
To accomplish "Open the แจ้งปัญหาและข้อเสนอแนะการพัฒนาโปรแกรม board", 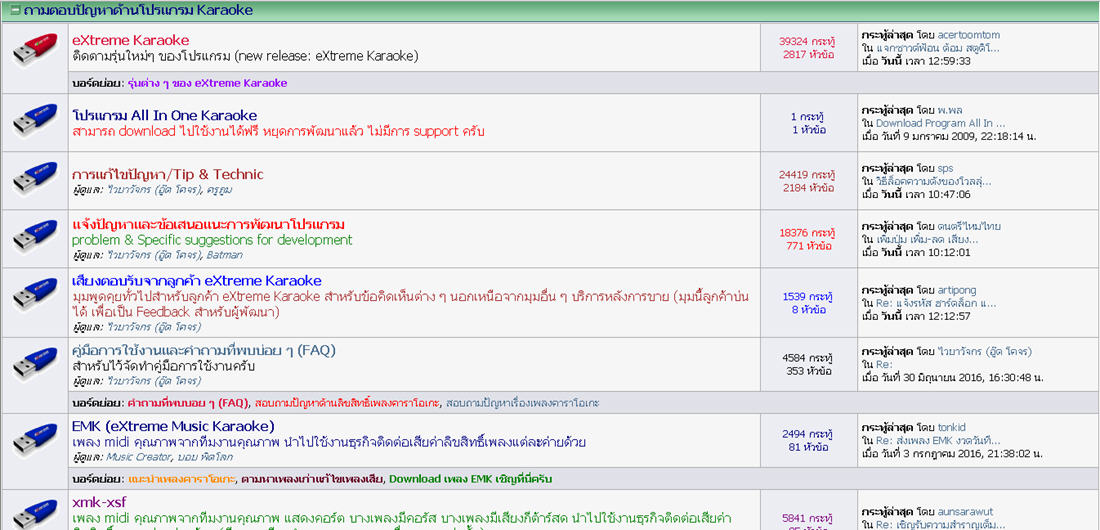I will pos(208,225).
